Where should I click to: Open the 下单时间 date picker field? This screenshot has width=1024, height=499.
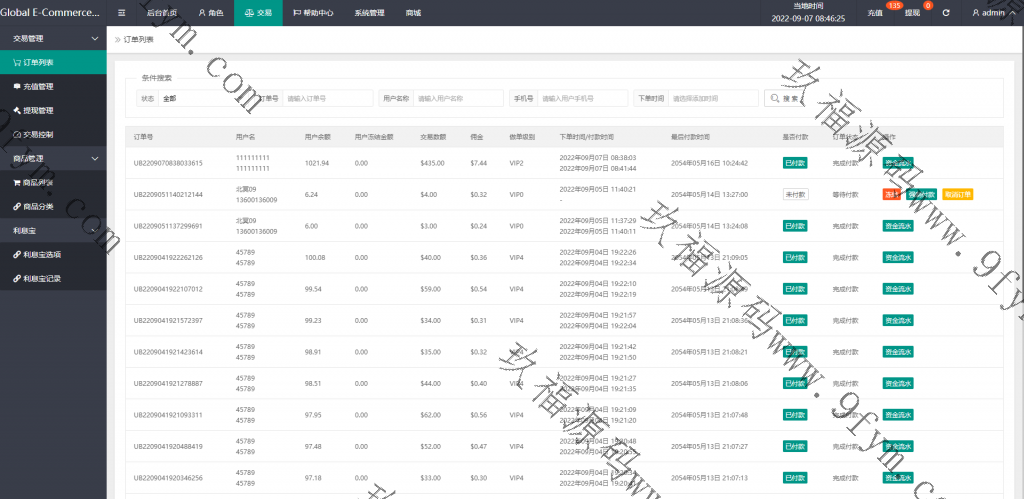tap(713, 98)
